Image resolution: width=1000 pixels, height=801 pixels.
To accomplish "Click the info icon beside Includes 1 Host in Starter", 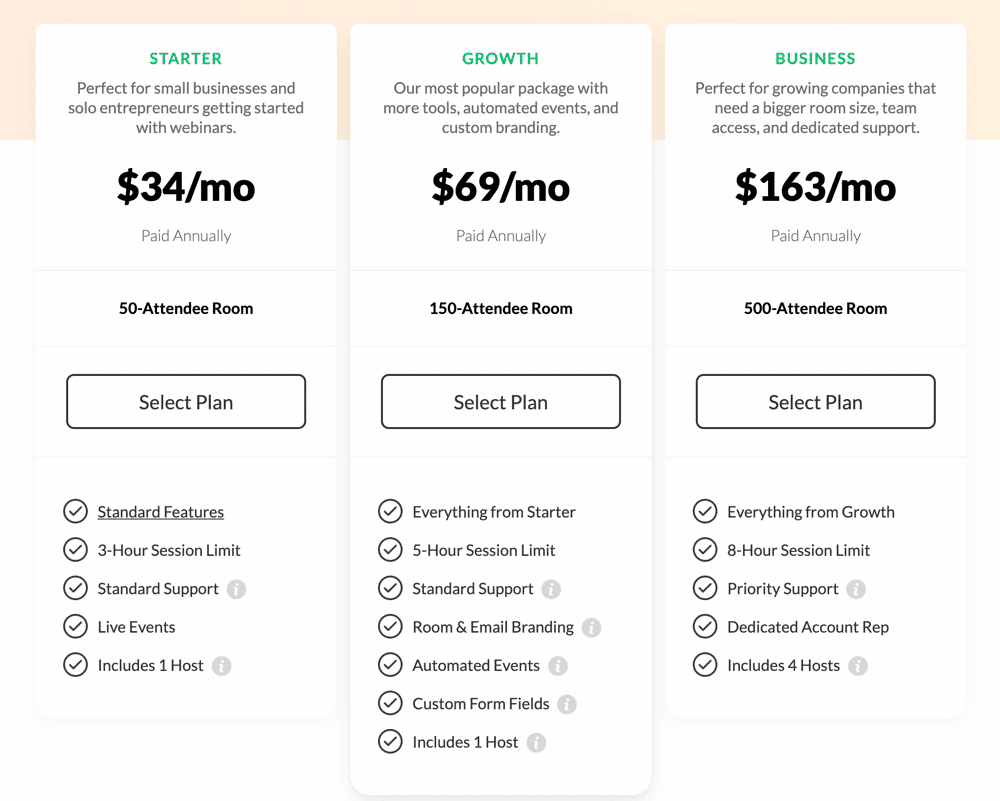I will tap(222, 665).
